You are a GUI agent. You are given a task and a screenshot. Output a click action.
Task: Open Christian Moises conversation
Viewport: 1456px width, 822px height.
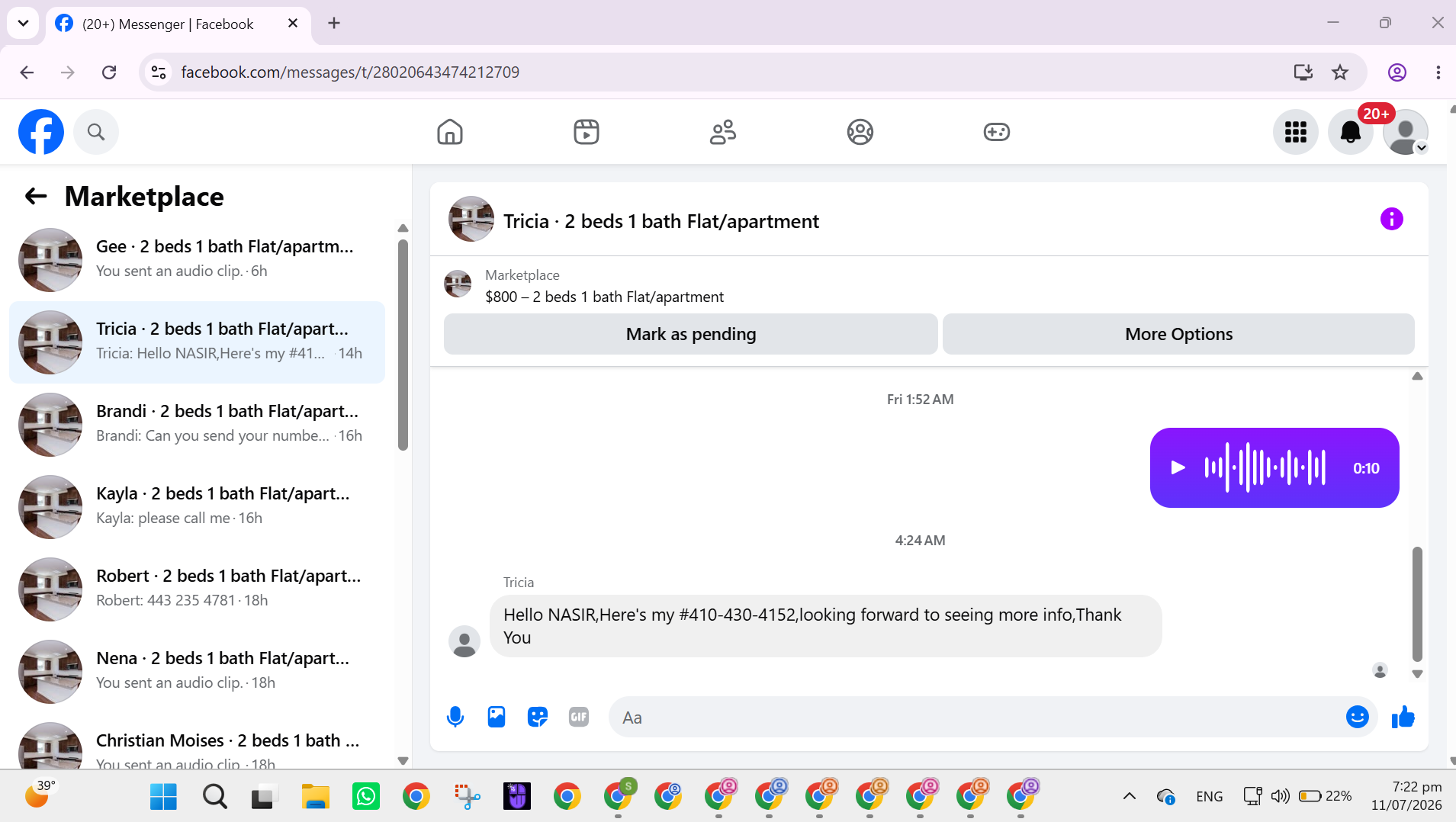(197, 742)
